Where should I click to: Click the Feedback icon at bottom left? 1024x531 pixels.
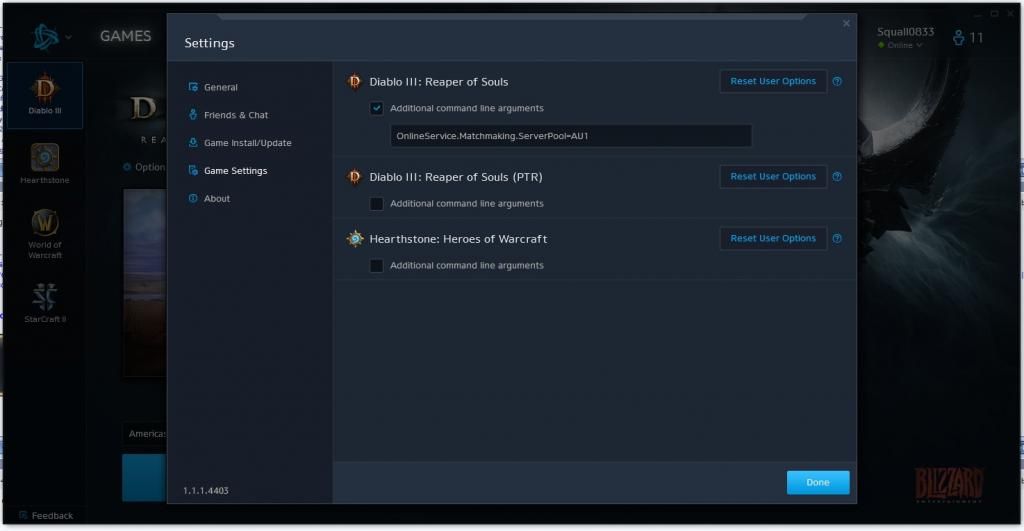pyautogui.click(x=24, y=515)
